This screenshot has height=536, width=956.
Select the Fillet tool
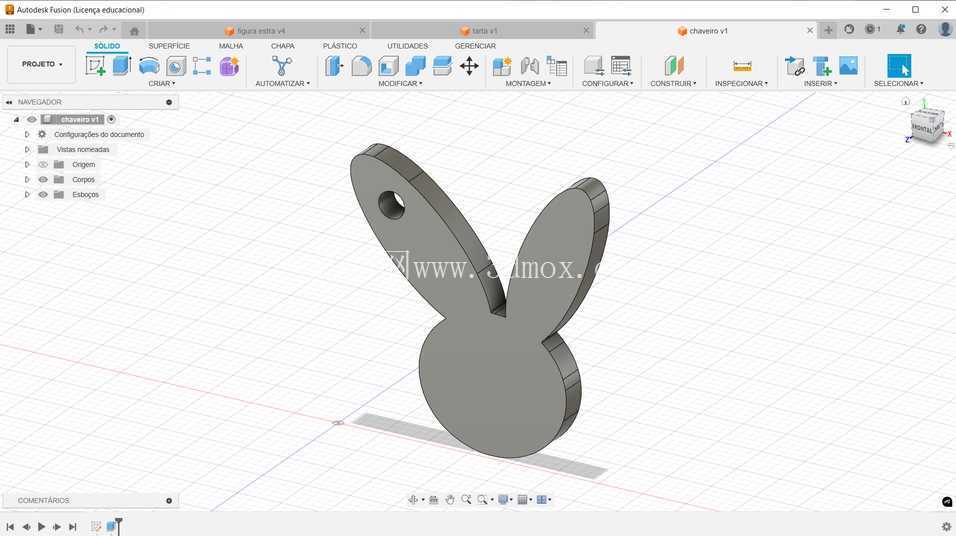361,66
